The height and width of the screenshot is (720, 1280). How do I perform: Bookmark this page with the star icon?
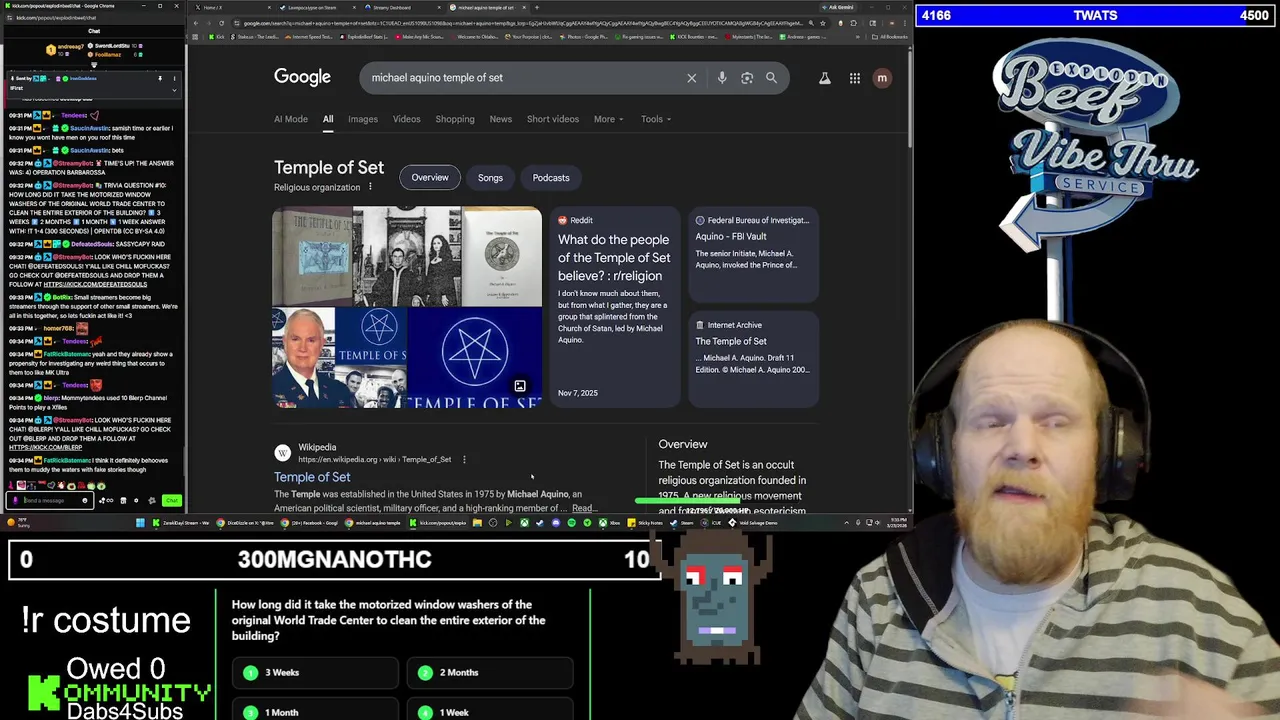coord(822,23)
